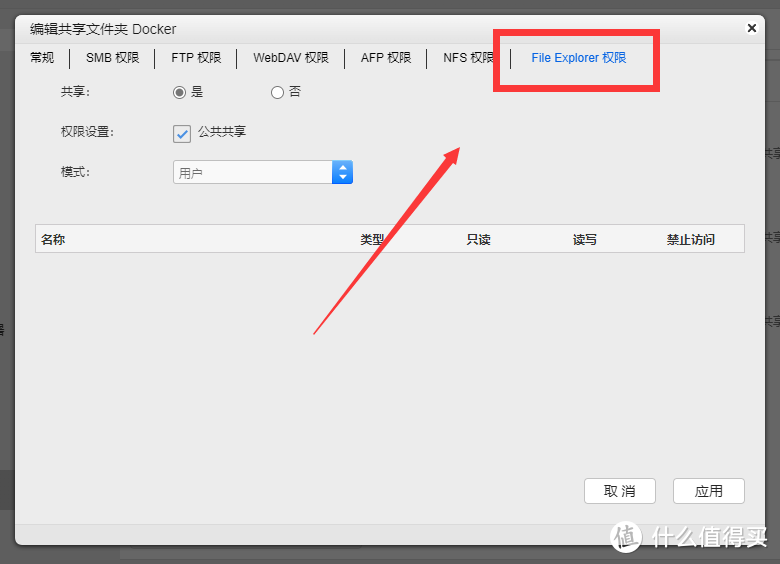780x564 pixels.
Task: Click the 应用 button
Action: click(709, 491)
